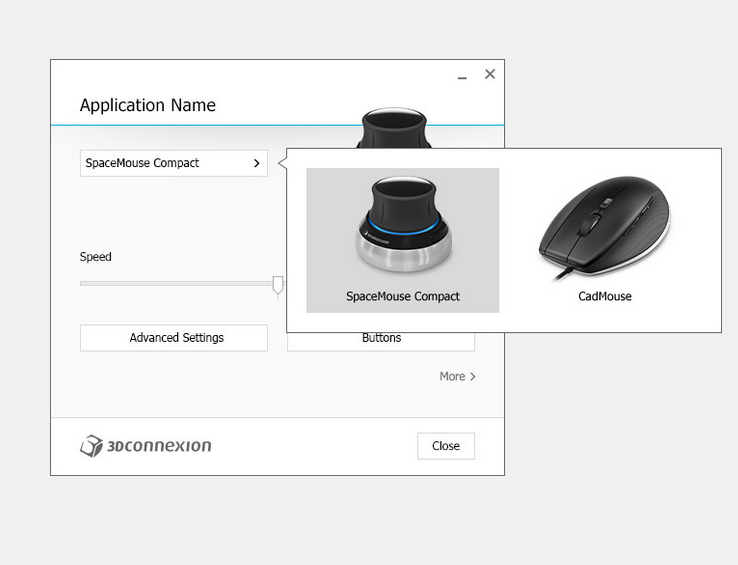Minimize the settings window
The width and height of the screenshot is (738, 565).
(462, 76)
